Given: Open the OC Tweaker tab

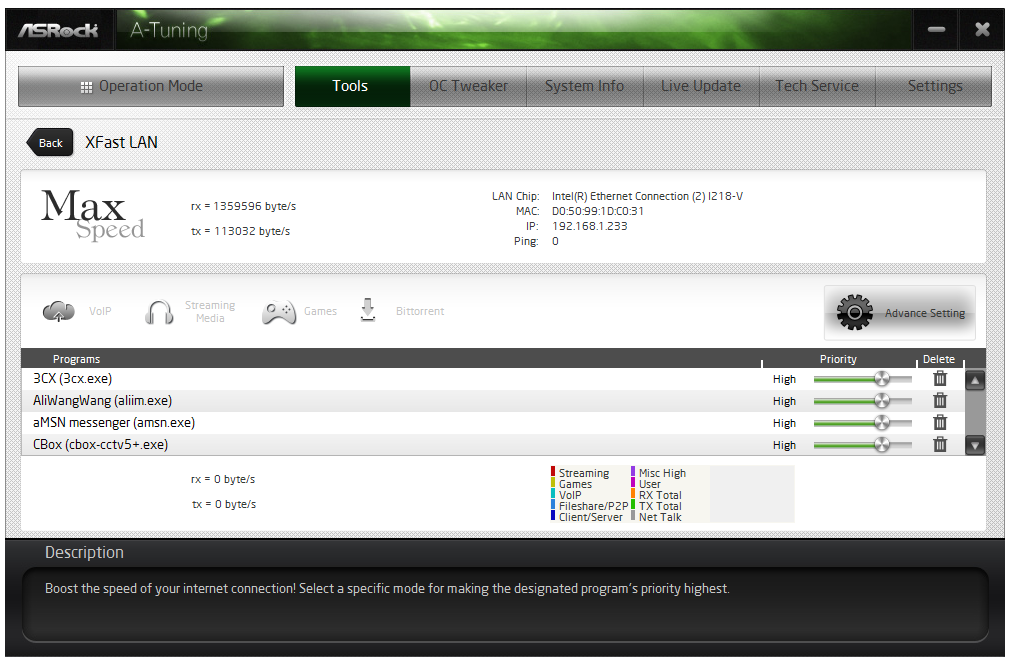Looking at the screenshot, I should (468, 86).
